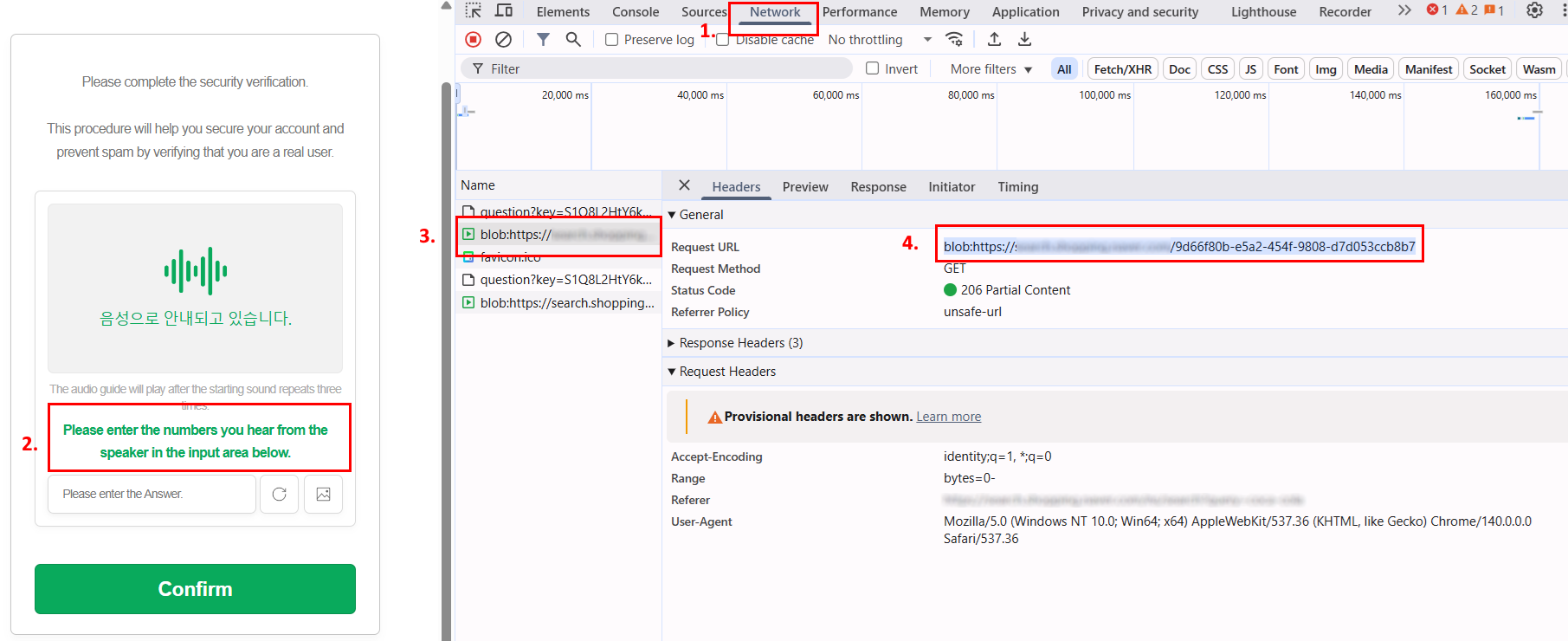
Task: Tick the Invert filter checkbox
Action: tap(873, 68)
